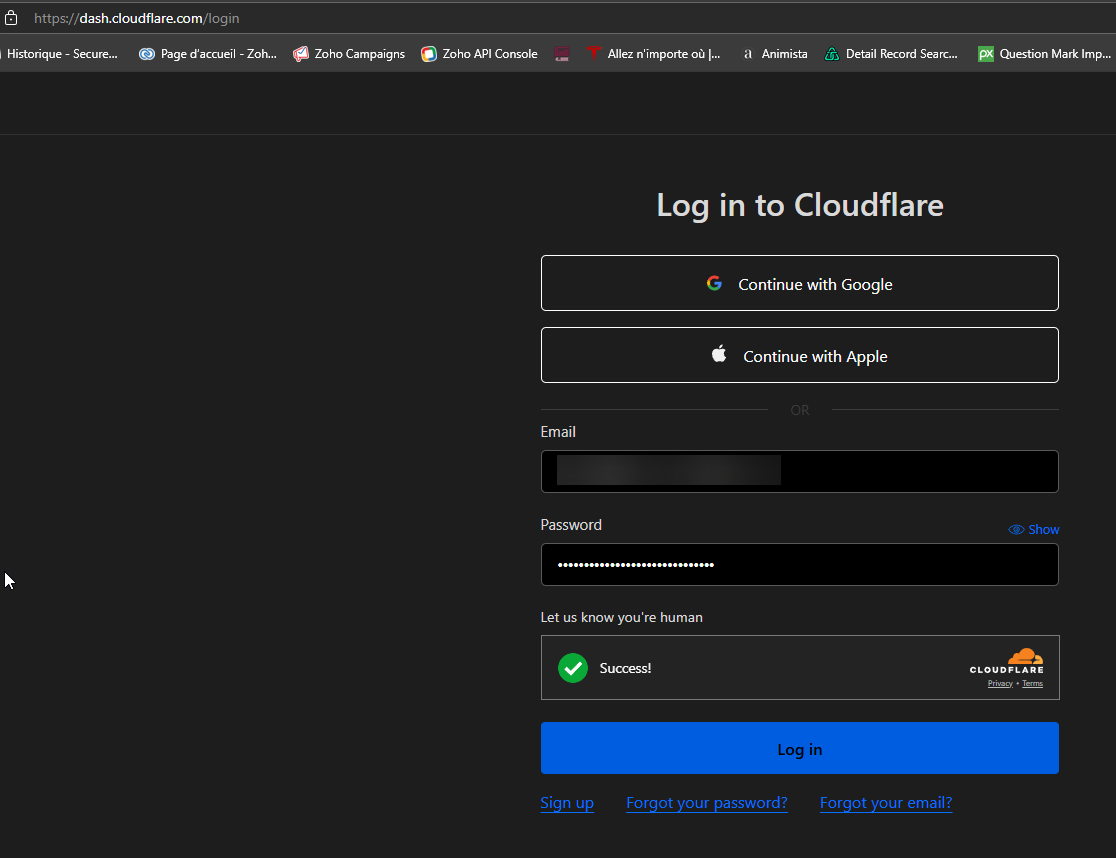Click the eye icon next to Show
This screenshot has width=1116, height=858.
click(1016, 529)
